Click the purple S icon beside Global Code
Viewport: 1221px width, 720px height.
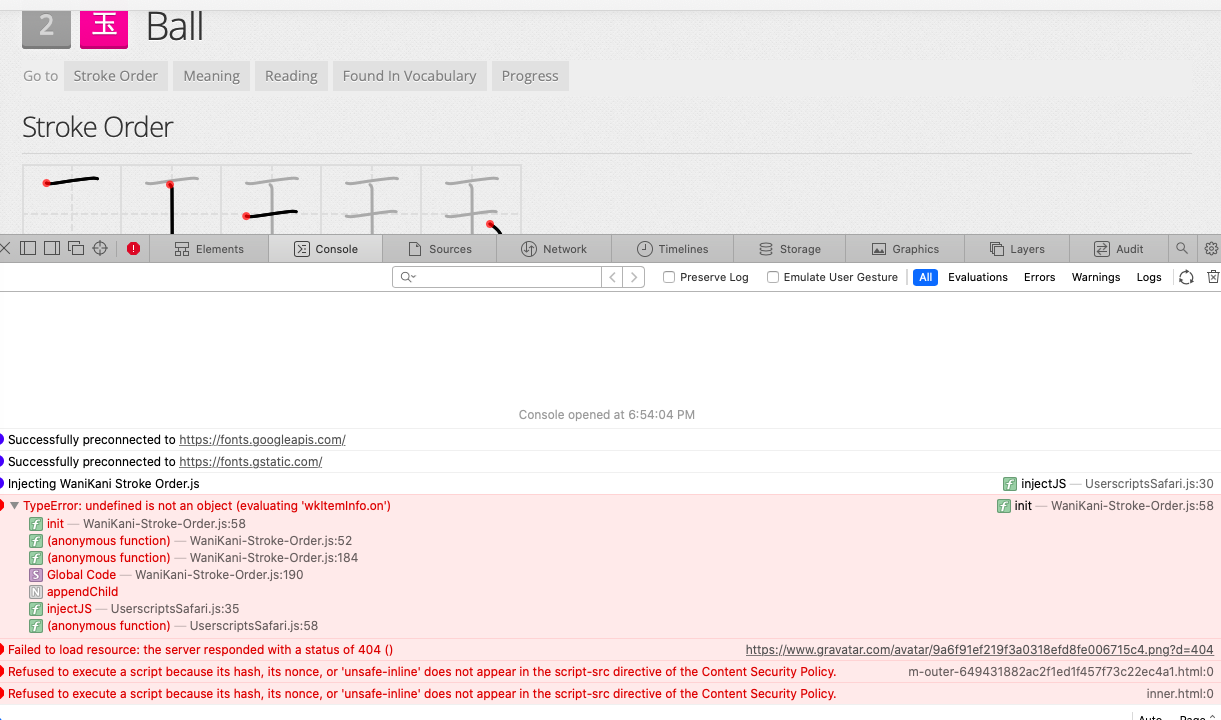(36, 575)
